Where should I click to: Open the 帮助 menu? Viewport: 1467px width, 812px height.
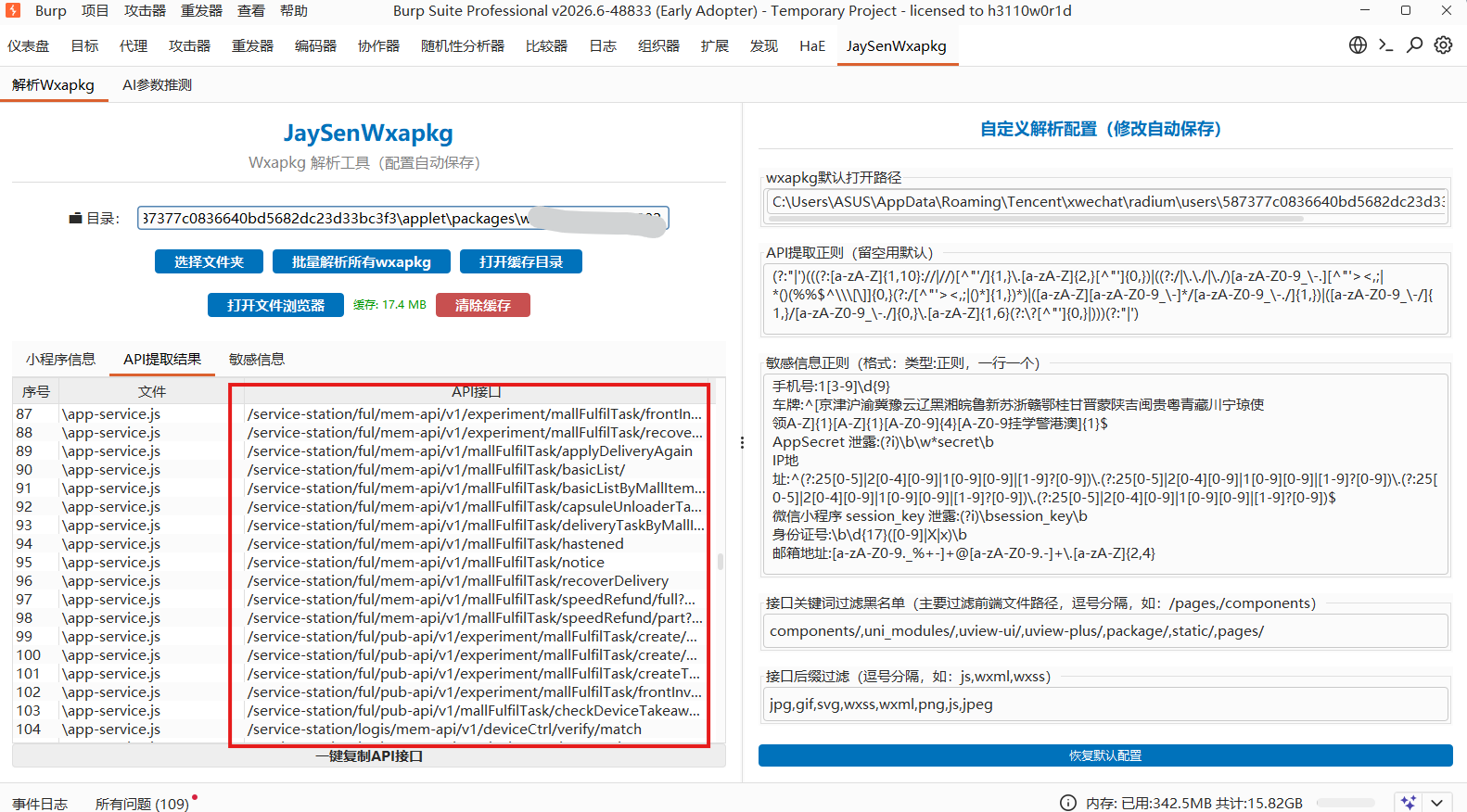coord(293,11)
